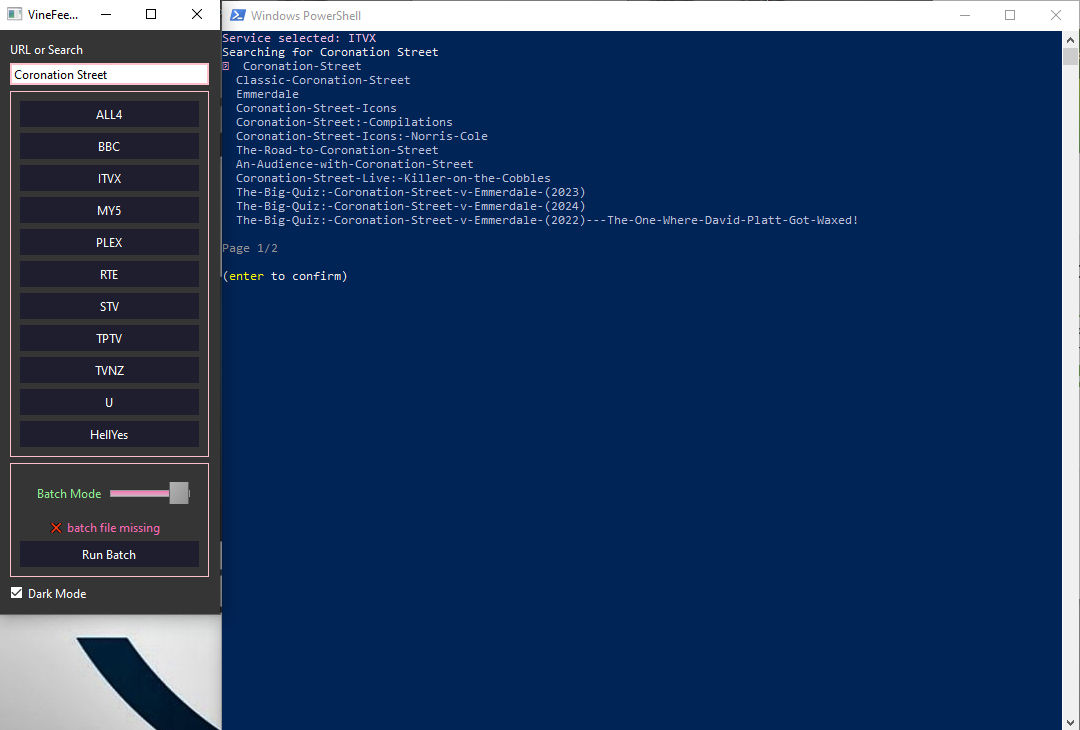Image resolution: width=1080 pixels, height=730 pixels.
Task: Select the PLEX service button
Action: pyautogui.click(x=109, y=242)
